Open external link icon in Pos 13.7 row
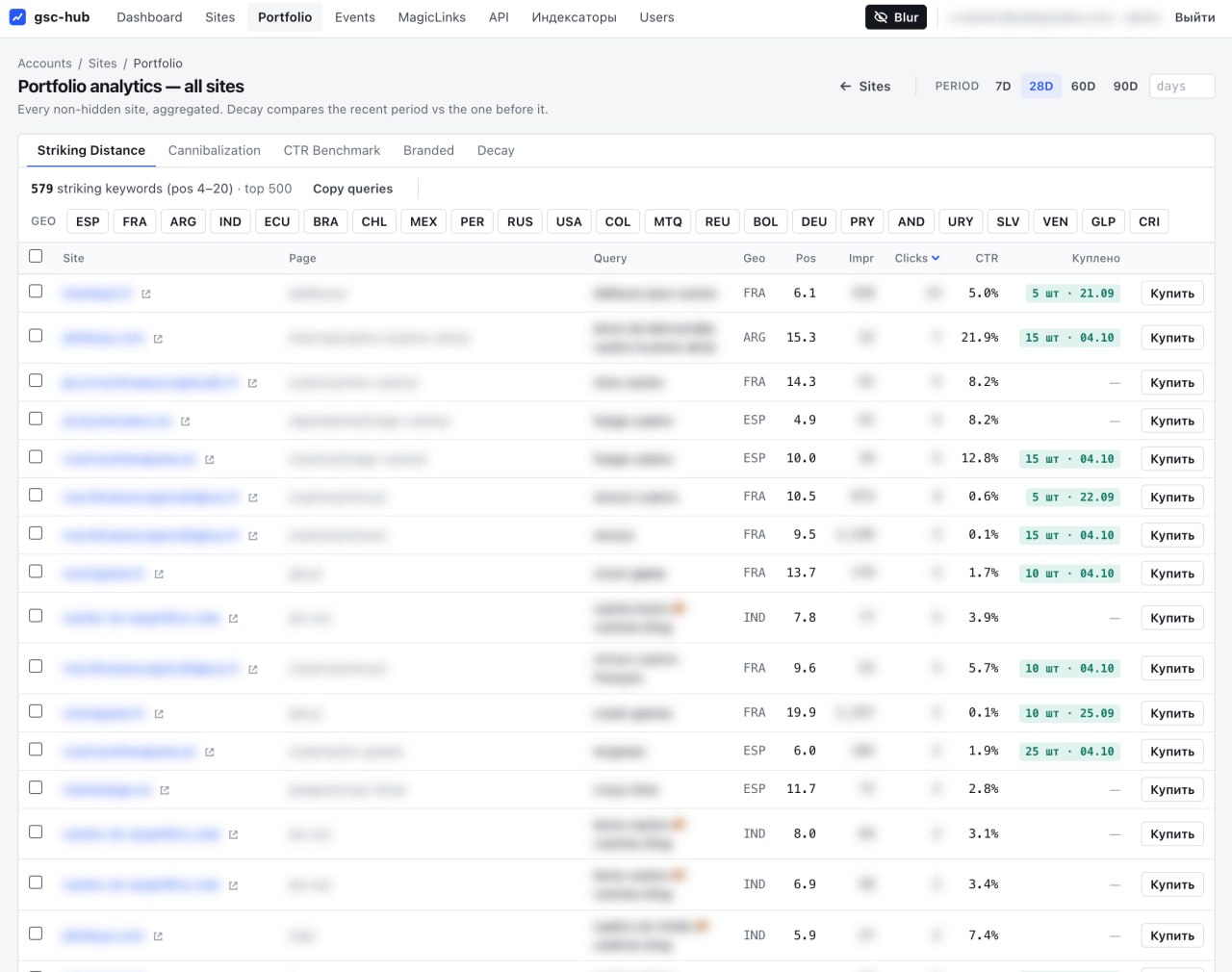 [159, 575]
